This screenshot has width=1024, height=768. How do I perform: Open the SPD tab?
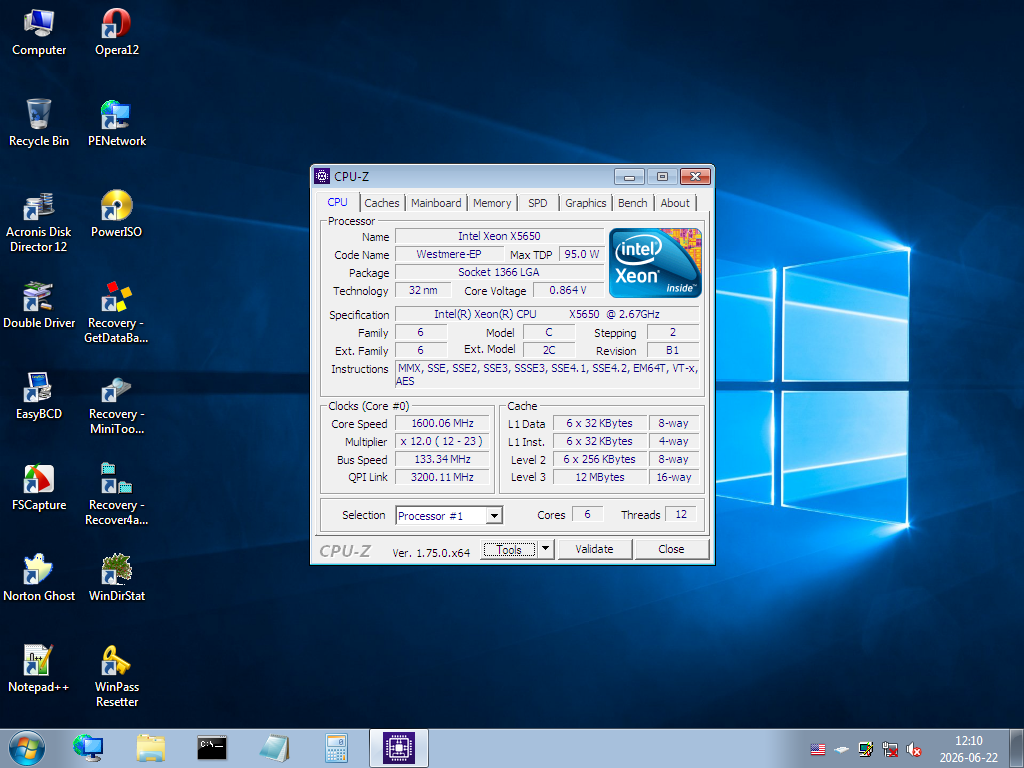pos(537,203)
